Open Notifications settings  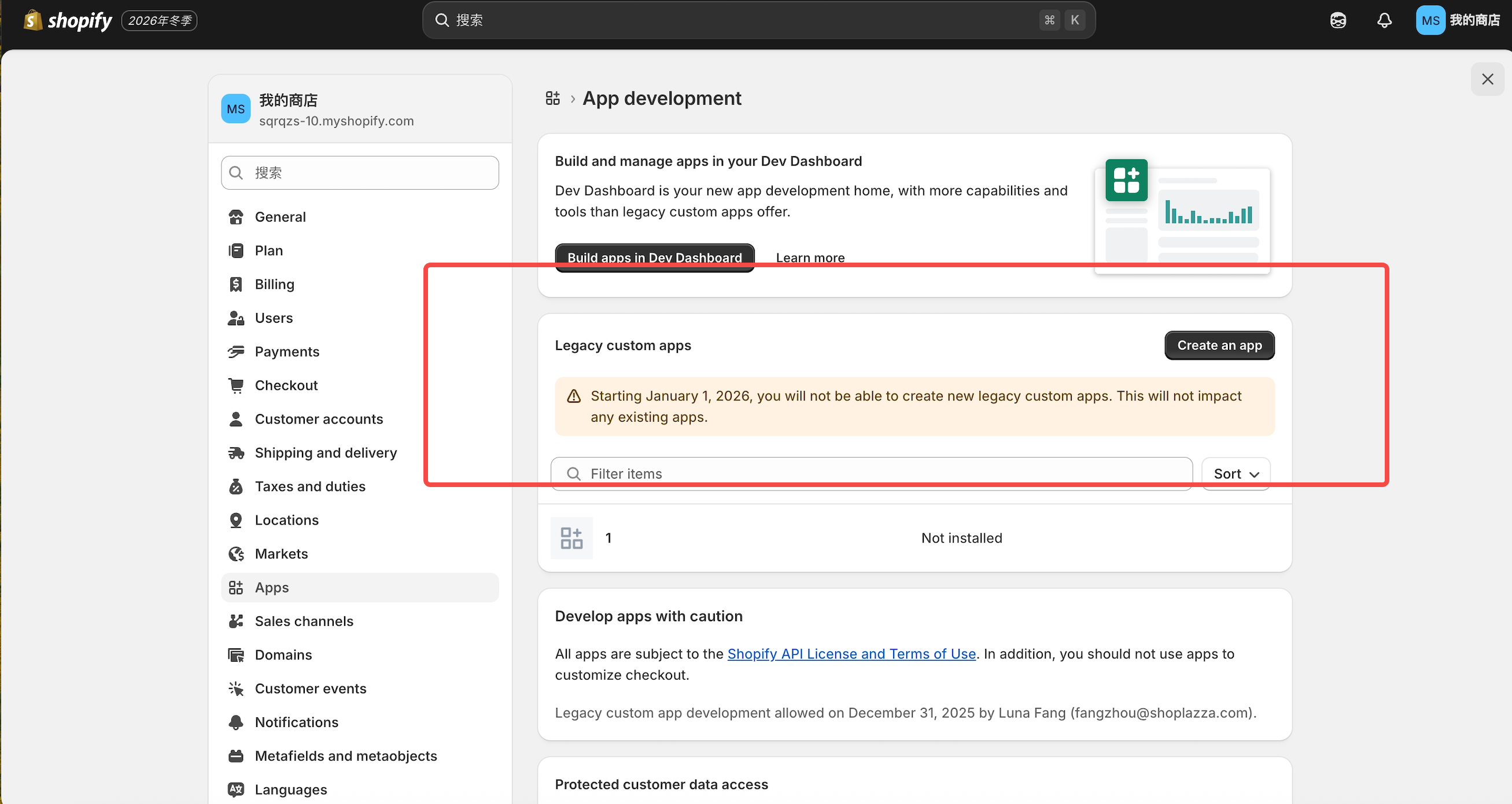(296, 722)
